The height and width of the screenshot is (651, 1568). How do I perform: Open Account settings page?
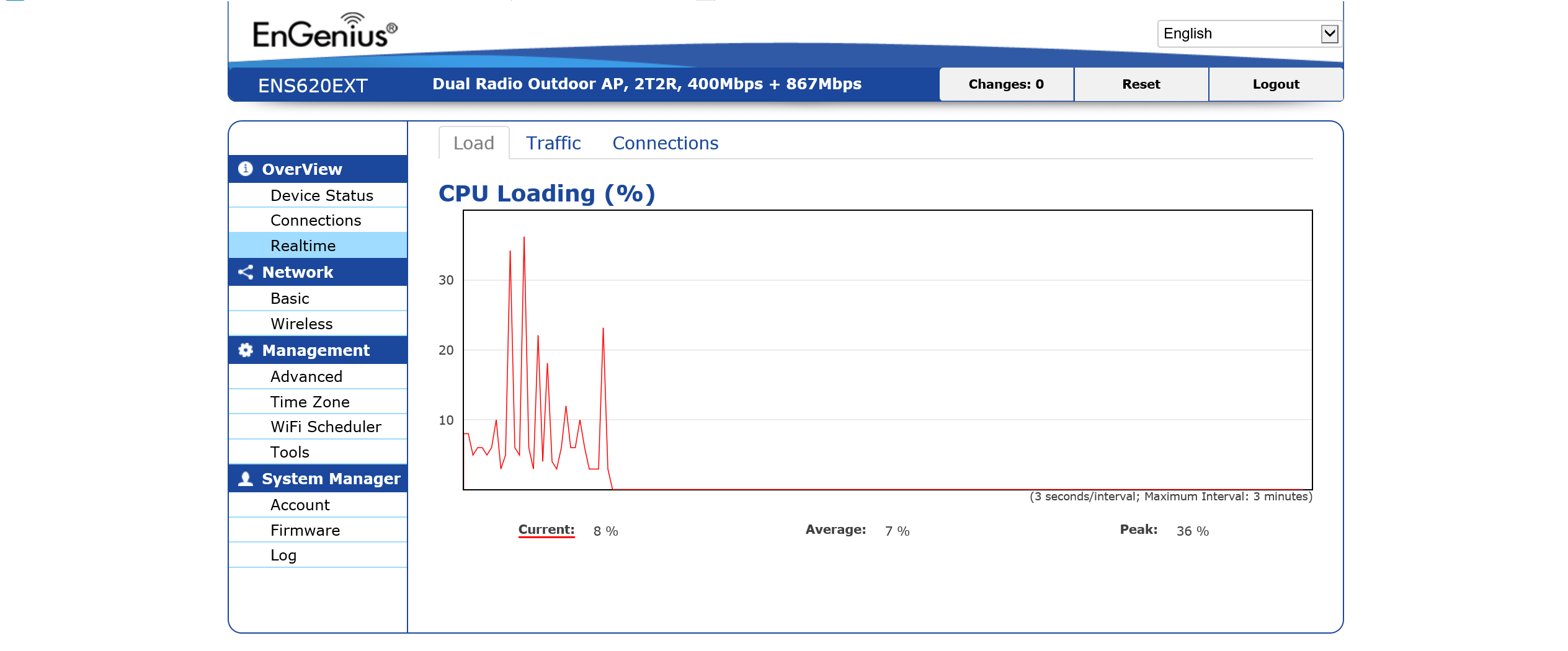pos(318,505)
